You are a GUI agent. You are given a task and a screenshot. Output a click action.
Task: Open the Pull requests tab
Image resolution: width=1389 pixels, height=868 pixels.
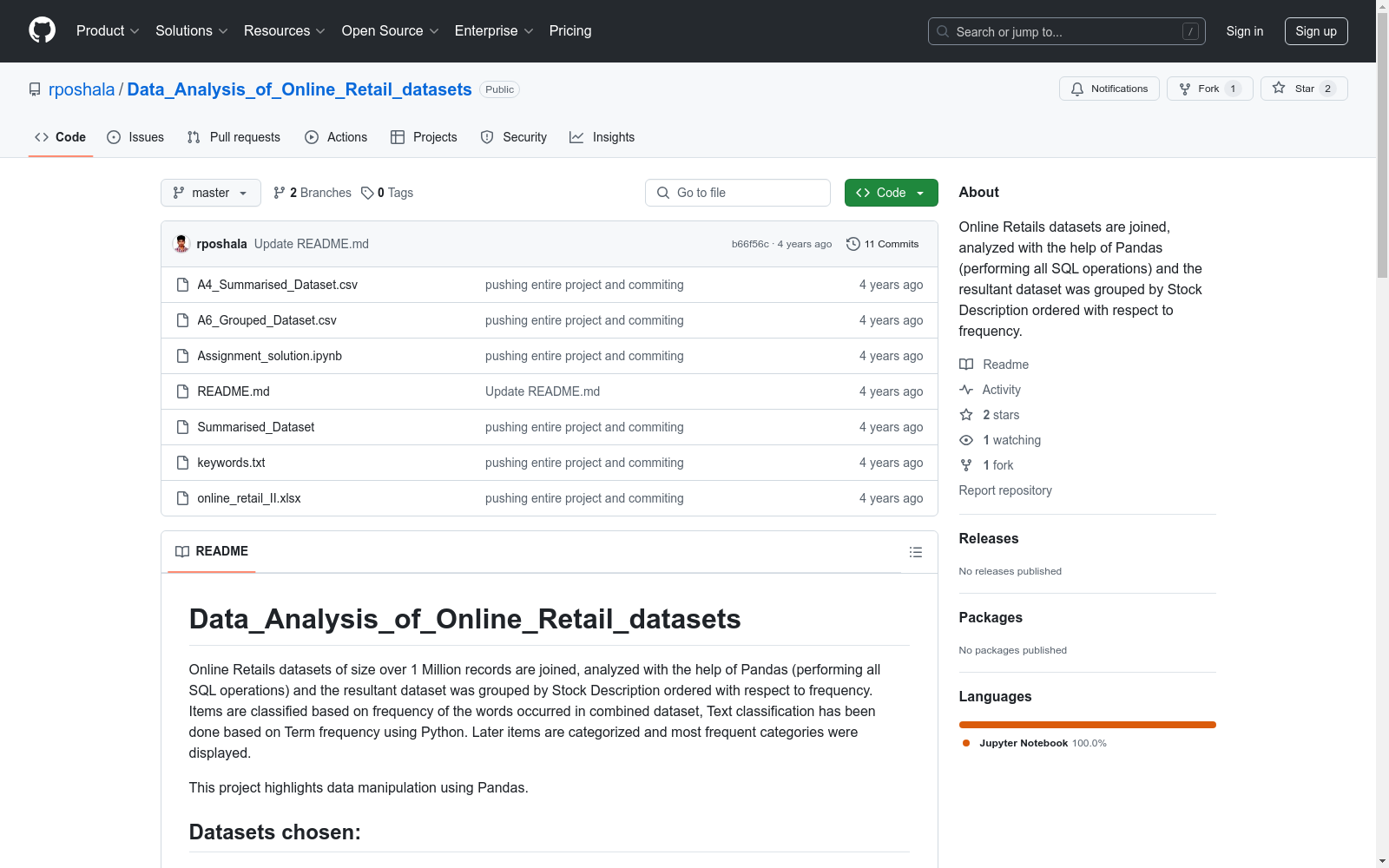pyautogui.click(x=234, y=137)
